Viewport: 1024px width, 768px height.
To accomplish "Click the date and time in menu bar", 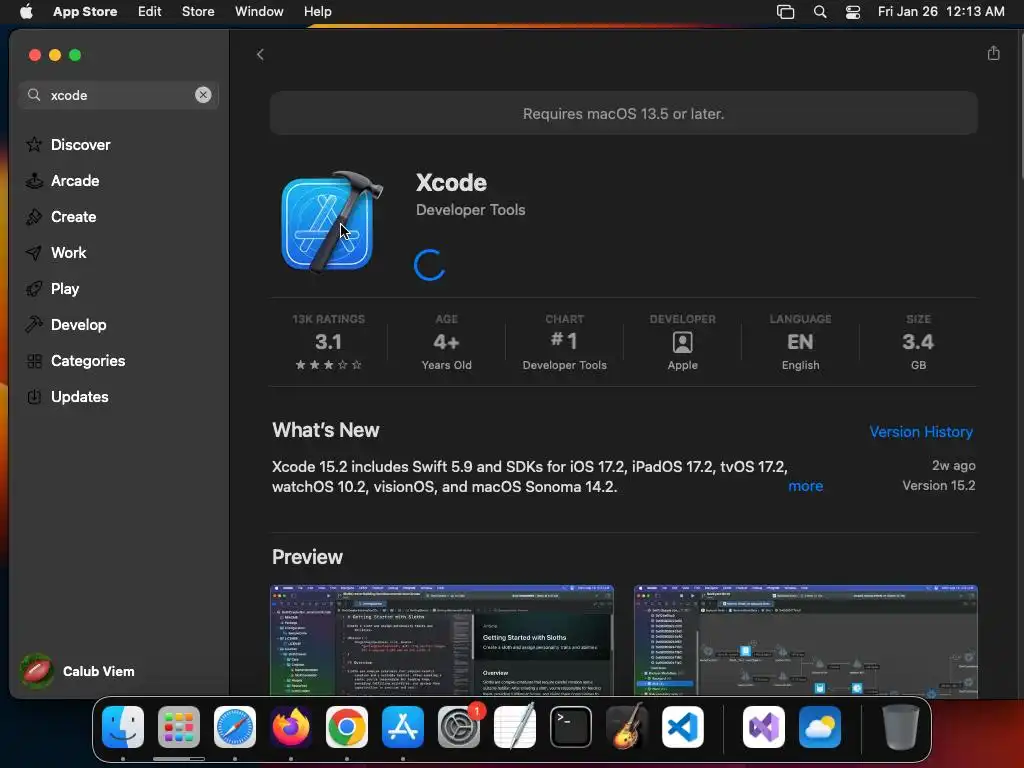I will tap(941, 12).
